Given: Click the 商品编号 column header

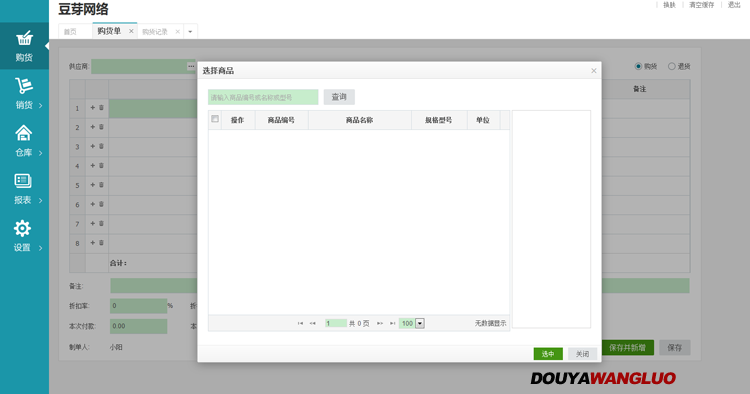Looking at the screenshot, I should tap(281, 120).
